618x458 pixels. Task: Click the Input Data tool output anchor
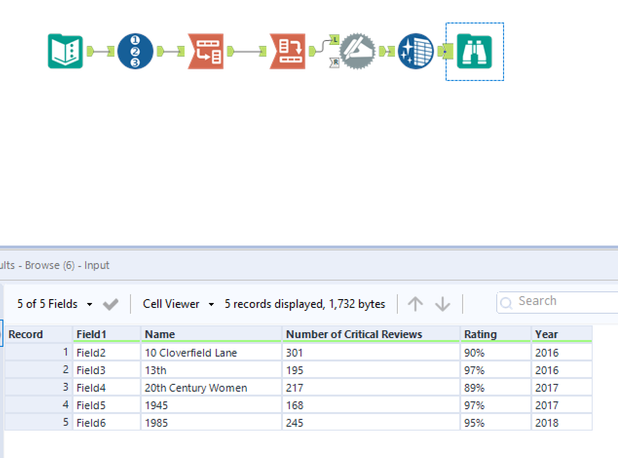90,51
